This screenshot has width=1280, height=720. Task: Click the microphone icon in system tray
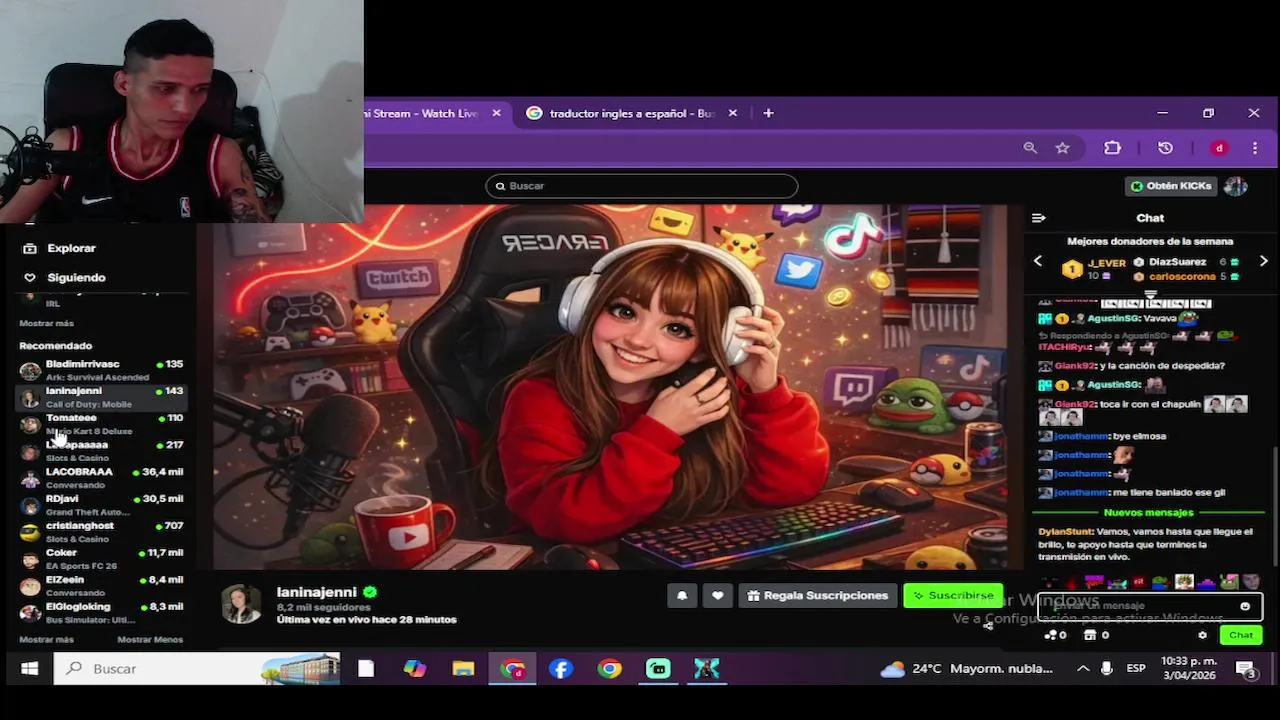[1107, 668]
